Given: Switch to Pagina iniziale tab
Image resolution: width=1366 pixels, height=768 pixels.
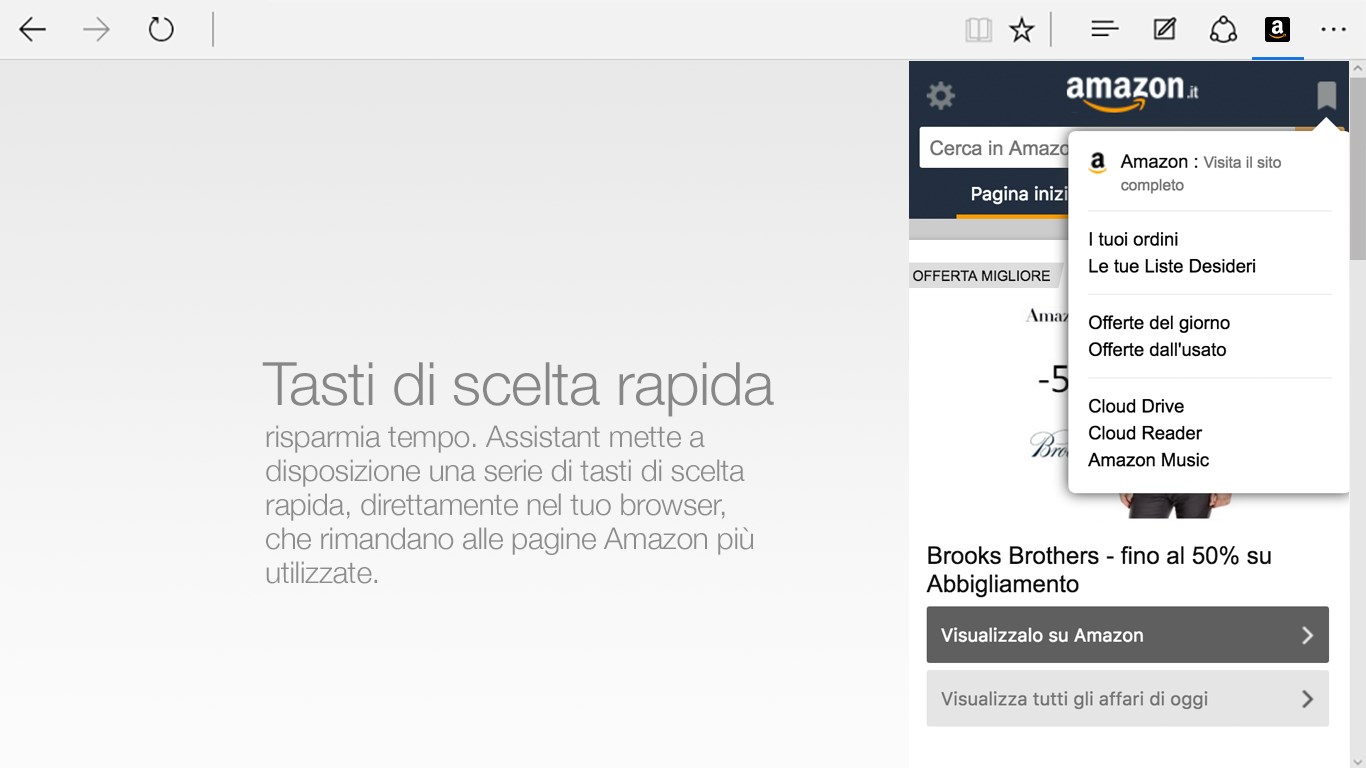Looking at the screenshot, I should 1012,194.
